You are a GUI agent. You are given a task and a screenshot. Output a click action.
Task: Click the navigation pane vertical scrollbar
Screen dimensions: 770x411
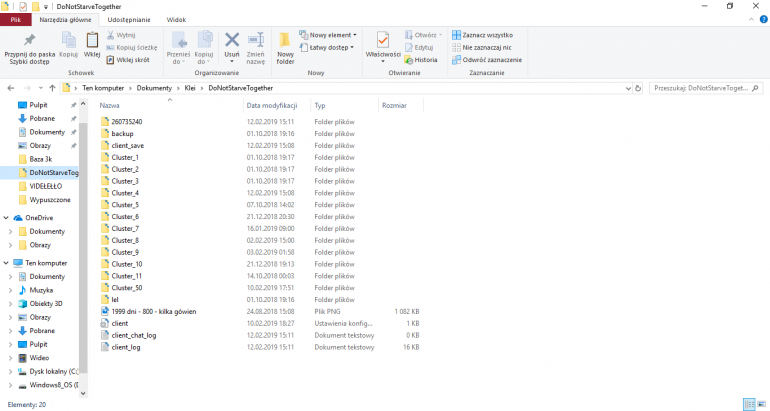coord(83,248)
